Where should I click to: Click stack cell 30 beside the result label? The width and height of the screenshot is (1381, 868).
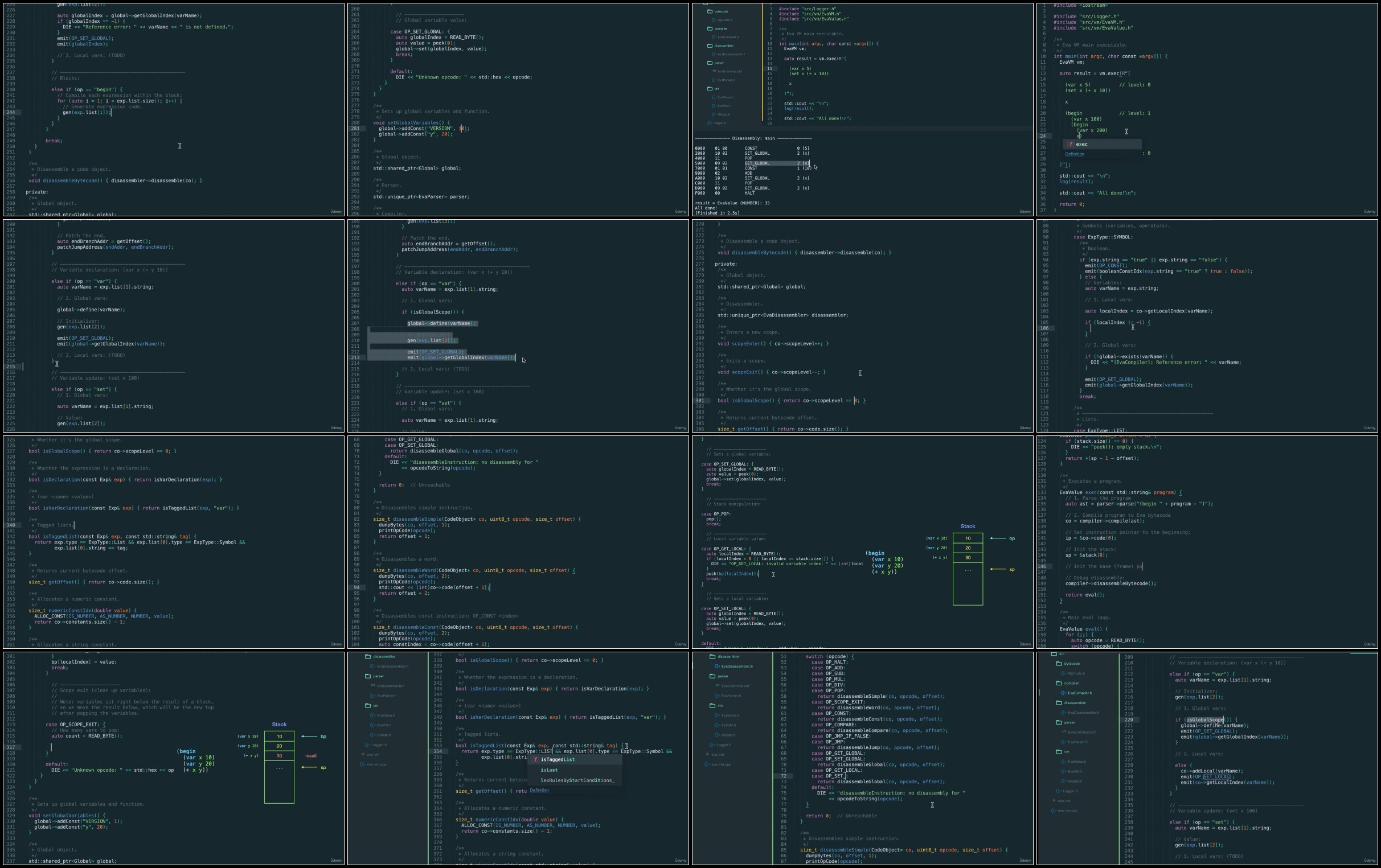[279, 756]
